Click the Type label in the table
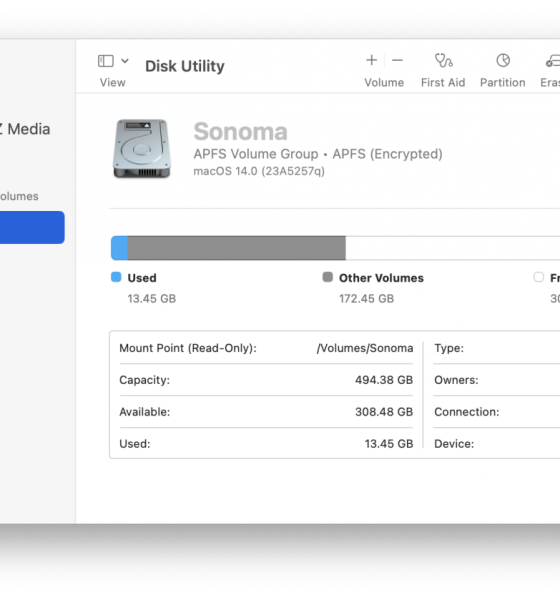Screen dimensions: 560x600 (449, 348)
